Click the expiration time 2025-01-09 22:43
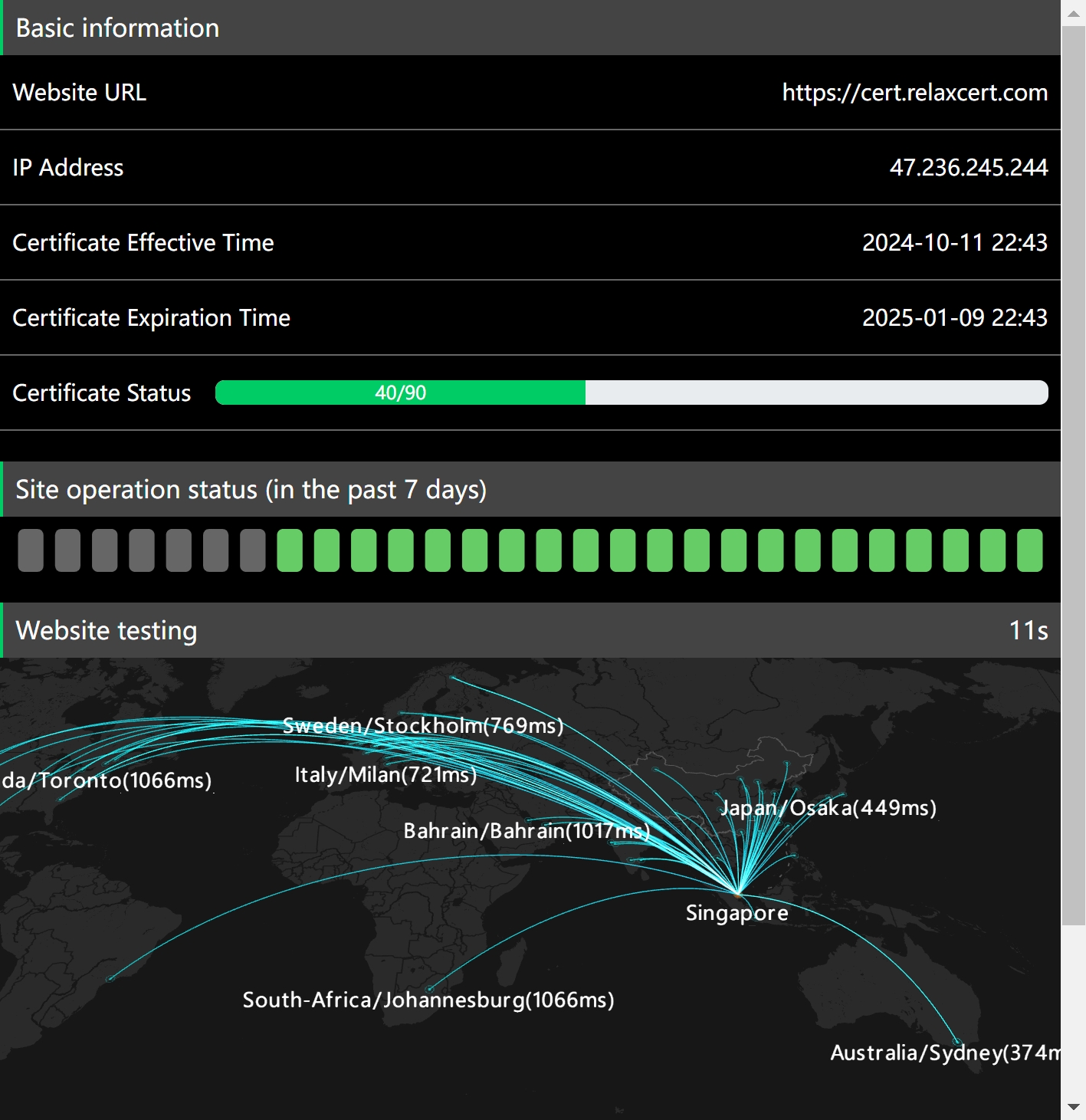The width and height of the screenshot is (1086, 1120). pos(954,318)
